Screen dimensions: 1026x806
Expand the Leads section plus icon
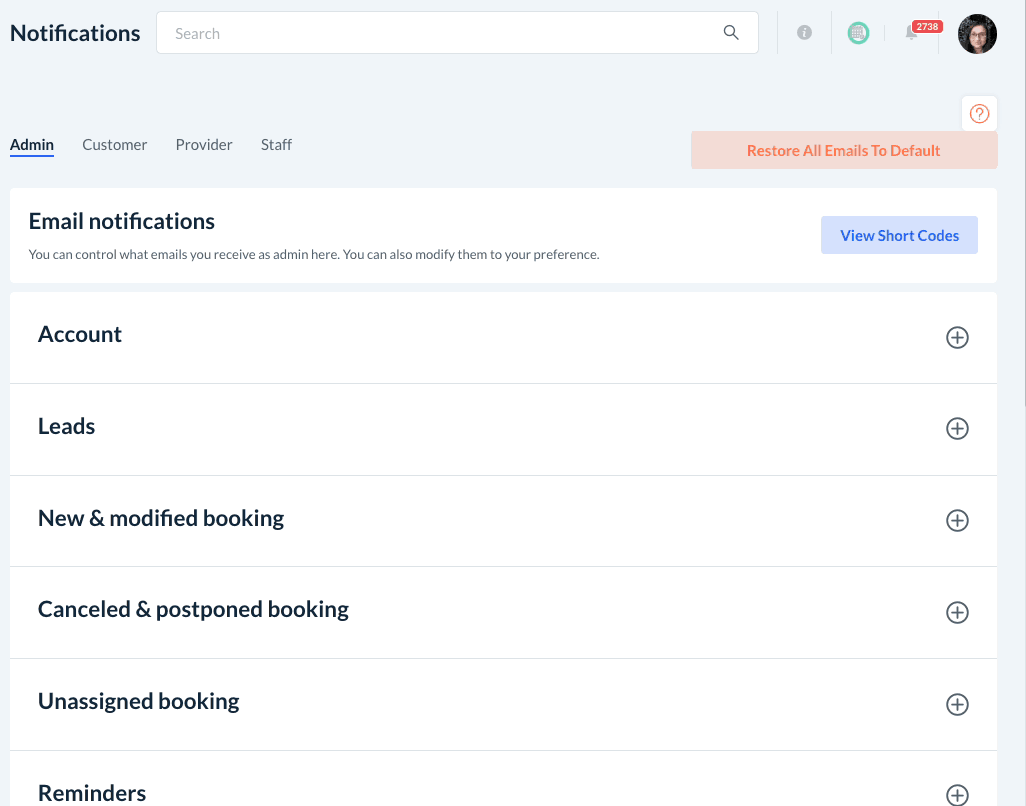[x=957, y=429]
